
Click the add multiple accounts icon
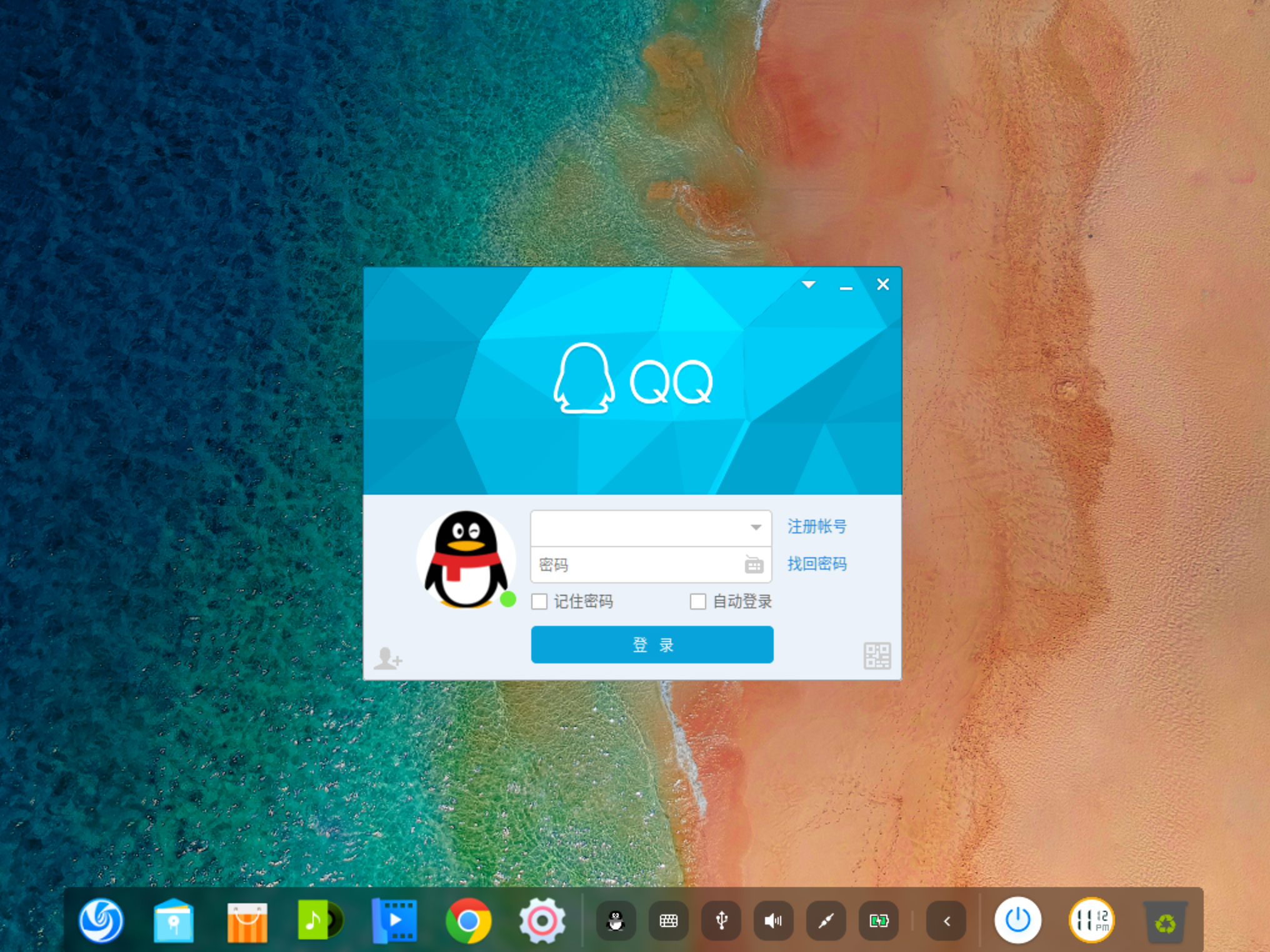(387, 658)
